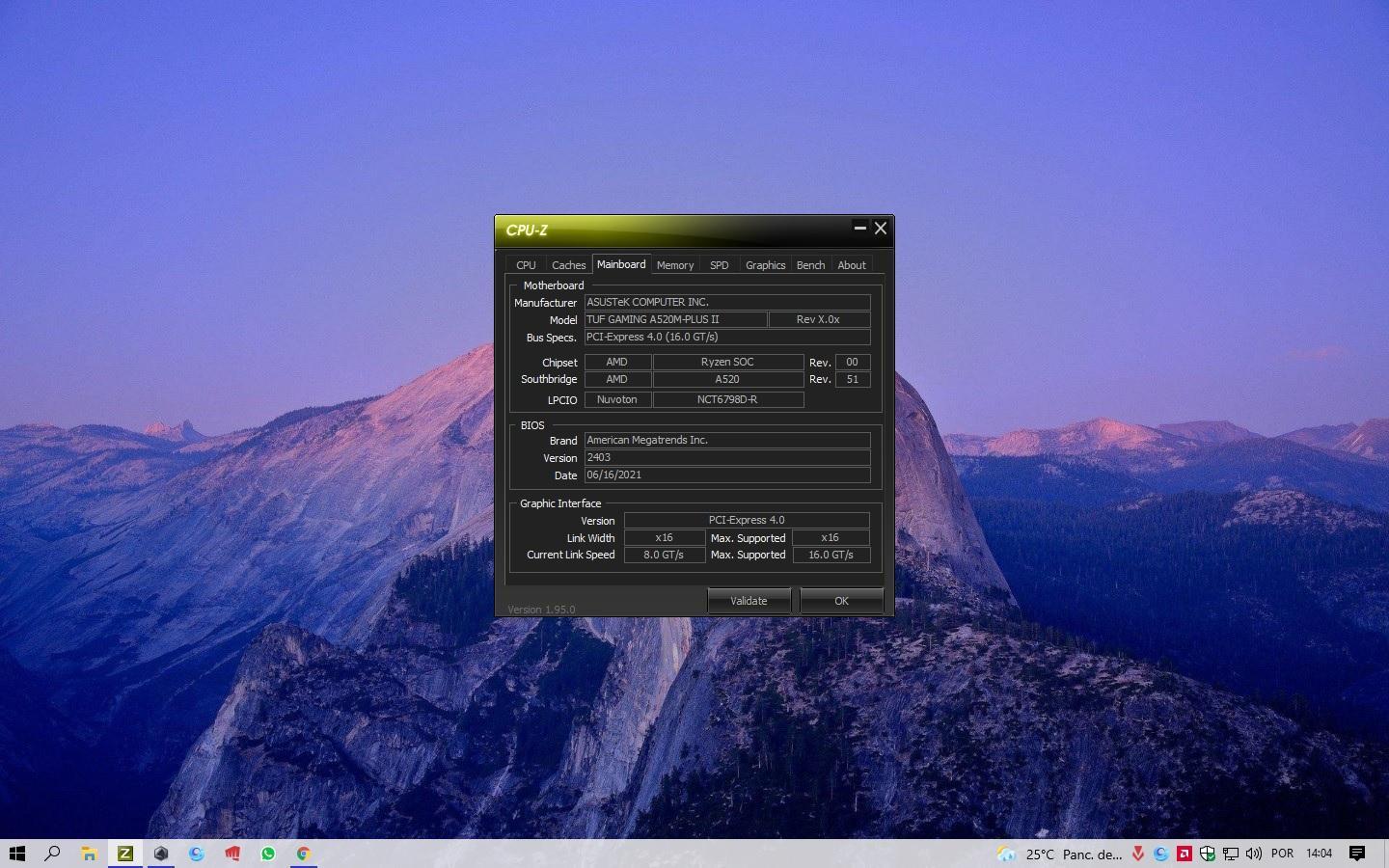Close the CPU-Z window

pyautogui.click(x=881, y=229)
